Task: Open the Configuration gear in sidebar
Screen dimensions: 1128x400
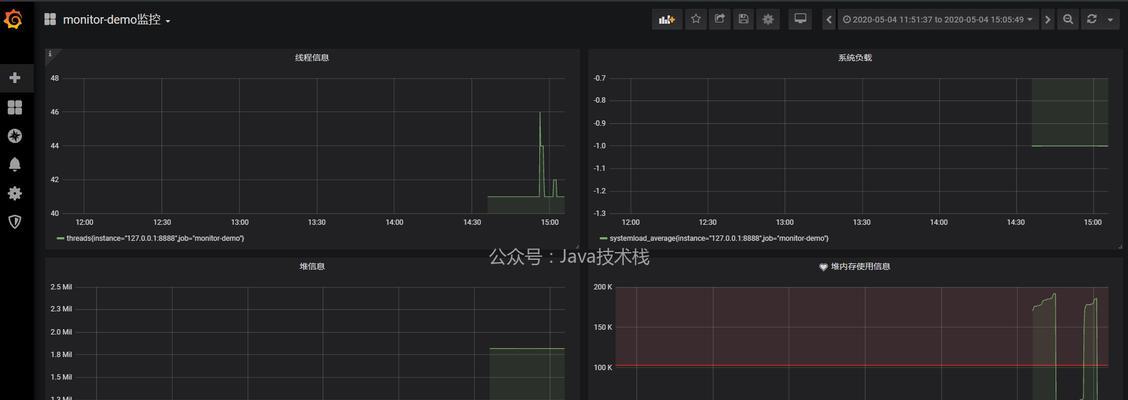Action: (x=14, y=194)
